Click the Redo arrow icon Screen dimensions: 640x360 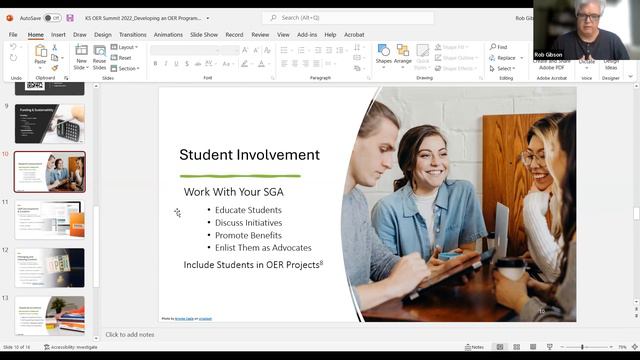click(x=13, y=58)
